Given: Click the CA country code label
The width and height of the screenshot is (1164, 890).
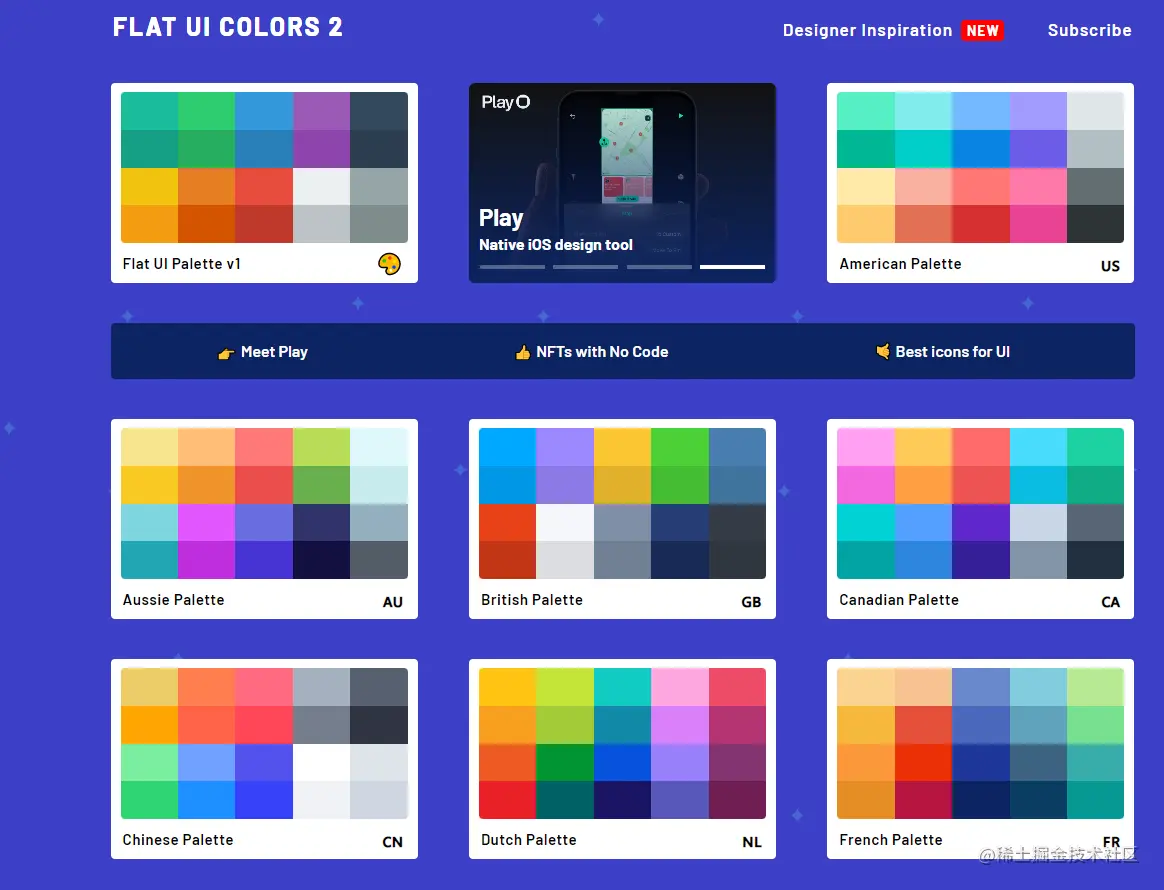Looking at the screenshot, I should (x=1110, y=602).
